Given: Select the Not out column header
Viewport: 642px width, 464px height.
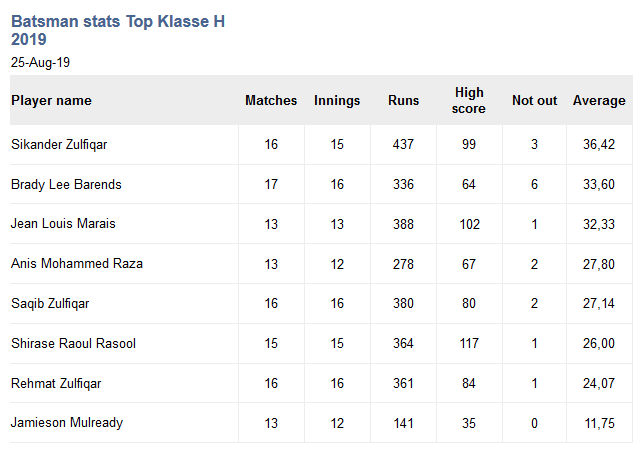Looking at the screenshot, I should click(534, 100).
